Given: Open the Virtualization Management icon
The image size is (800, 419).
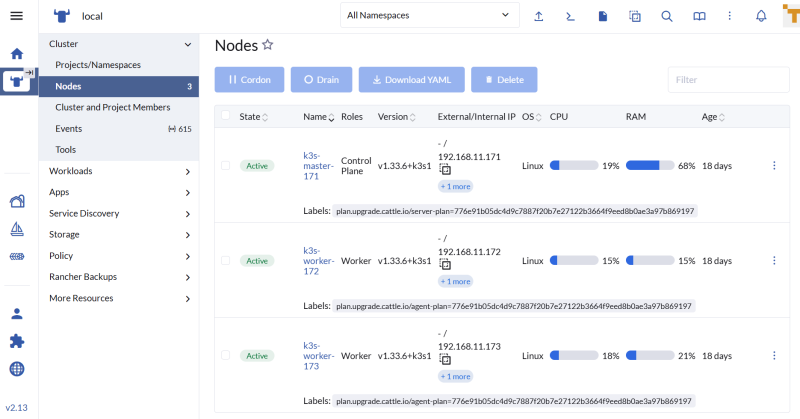Looking at the screenshot, I should 17,256.
